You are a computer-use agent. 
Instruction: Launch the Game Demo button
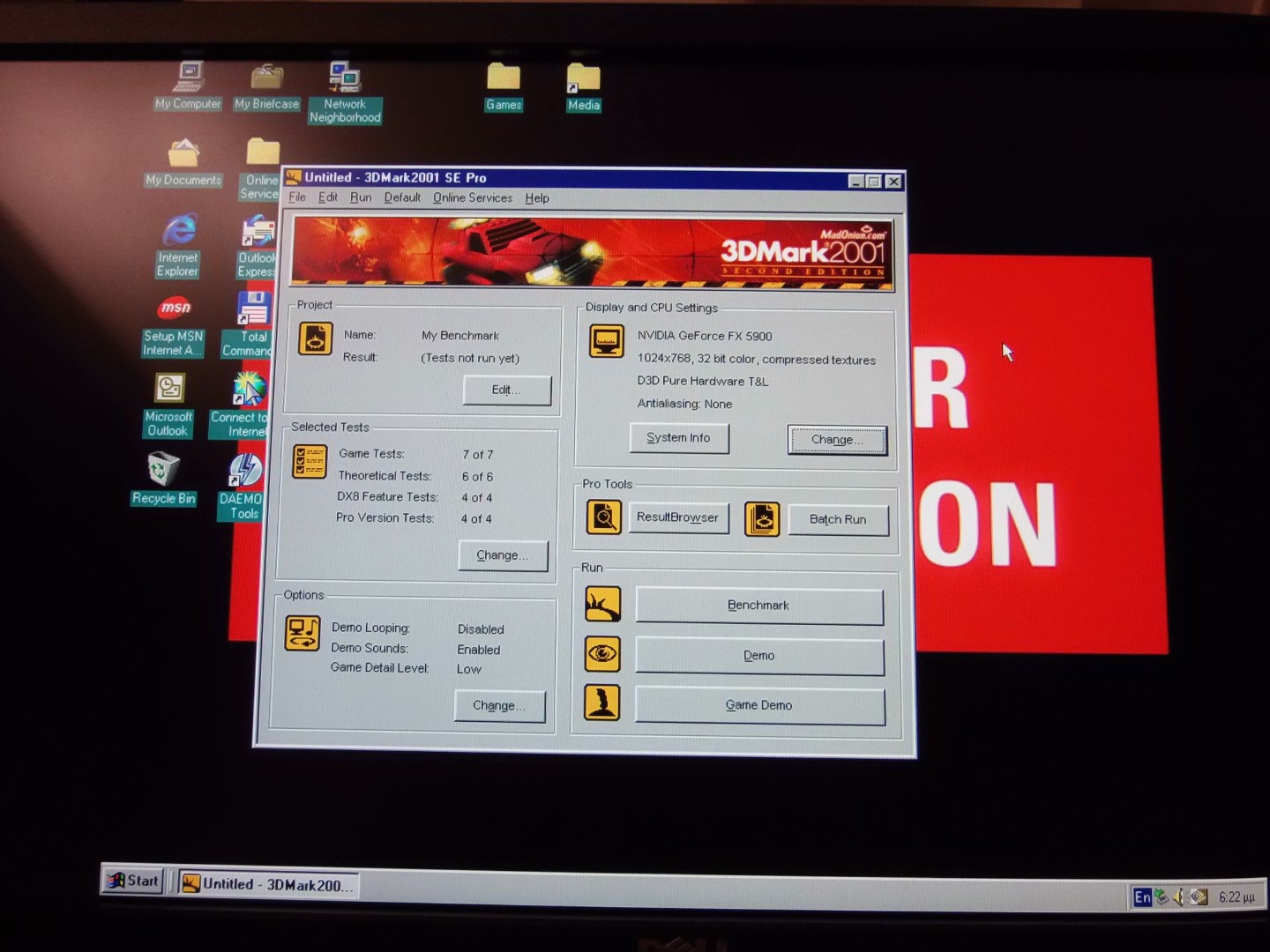click(x=759, y=705)
